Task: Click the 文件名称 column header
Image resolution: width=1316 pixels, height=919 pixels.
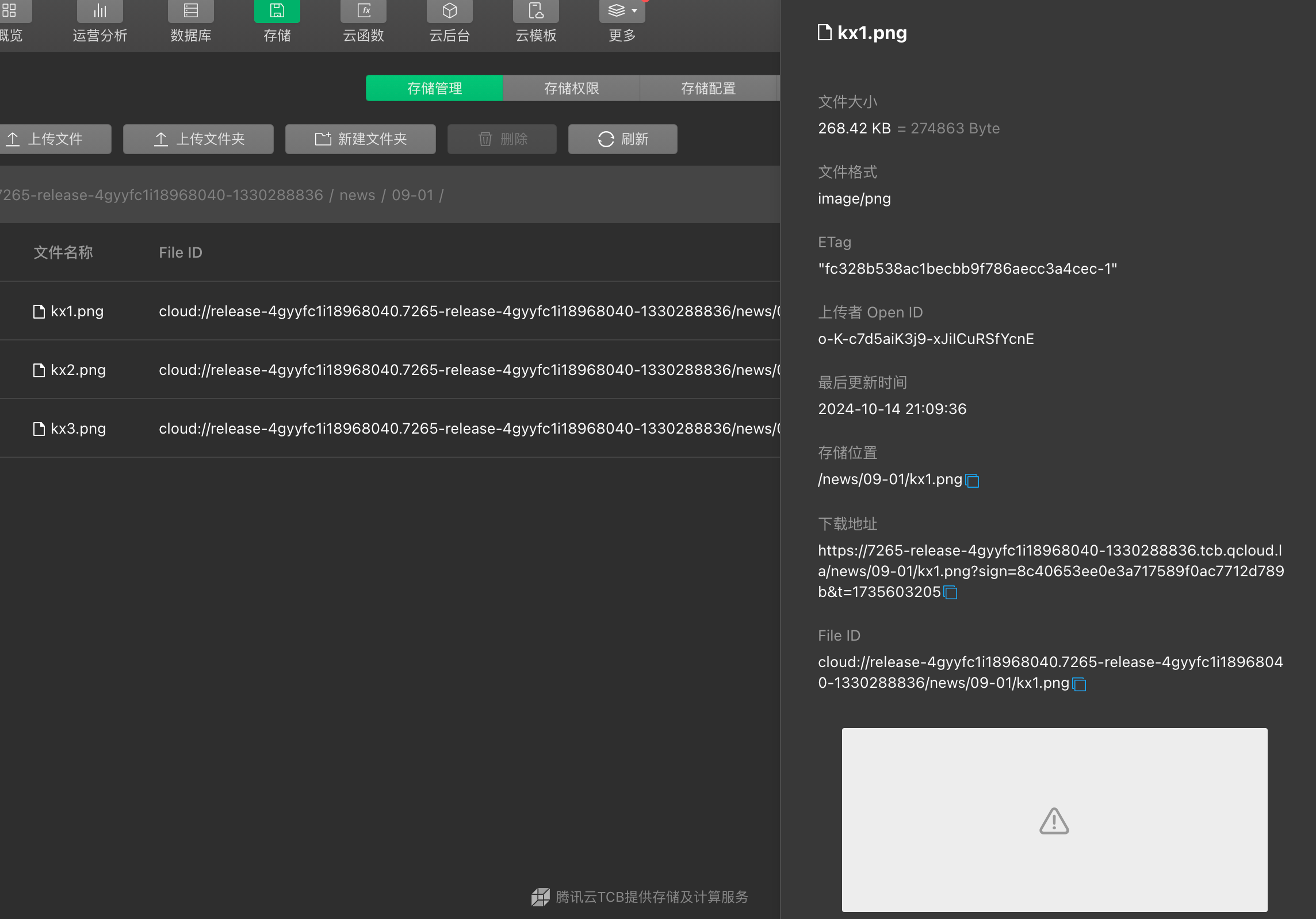Action: click(x=63, y=252)
